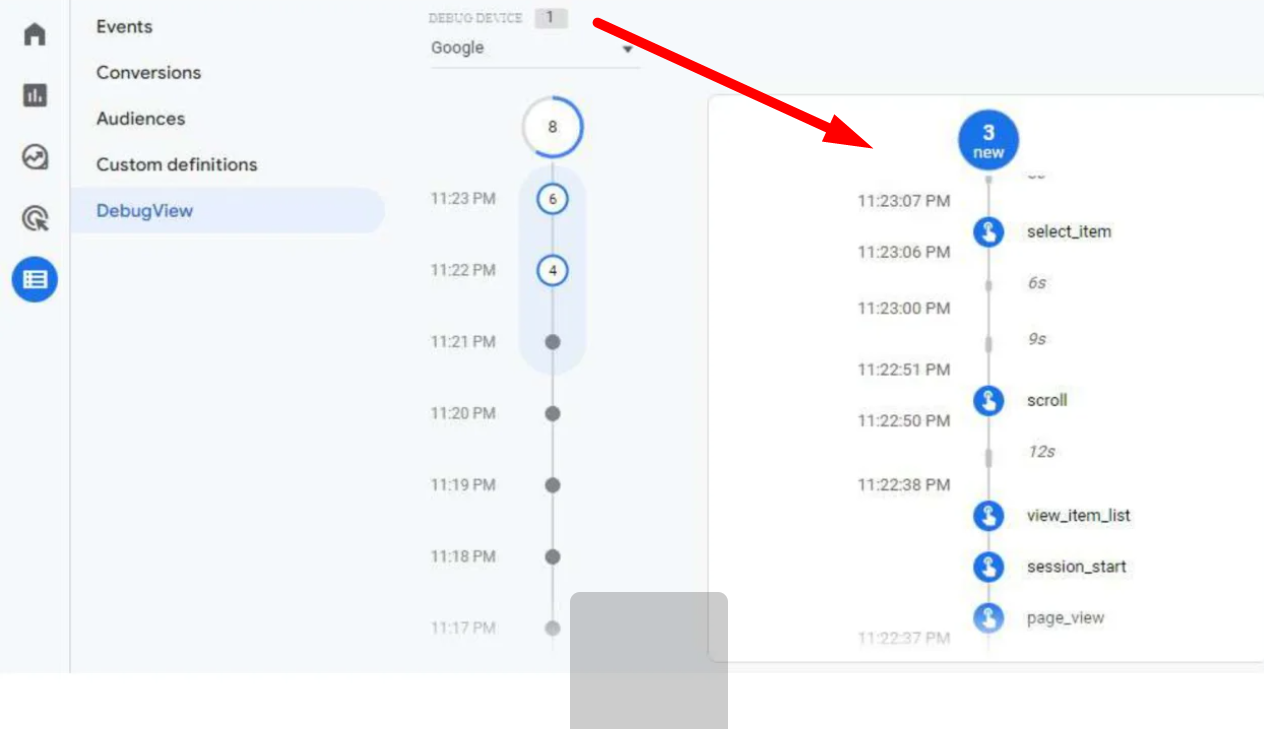Open the Explore icon in left rail

pos(35,157)
